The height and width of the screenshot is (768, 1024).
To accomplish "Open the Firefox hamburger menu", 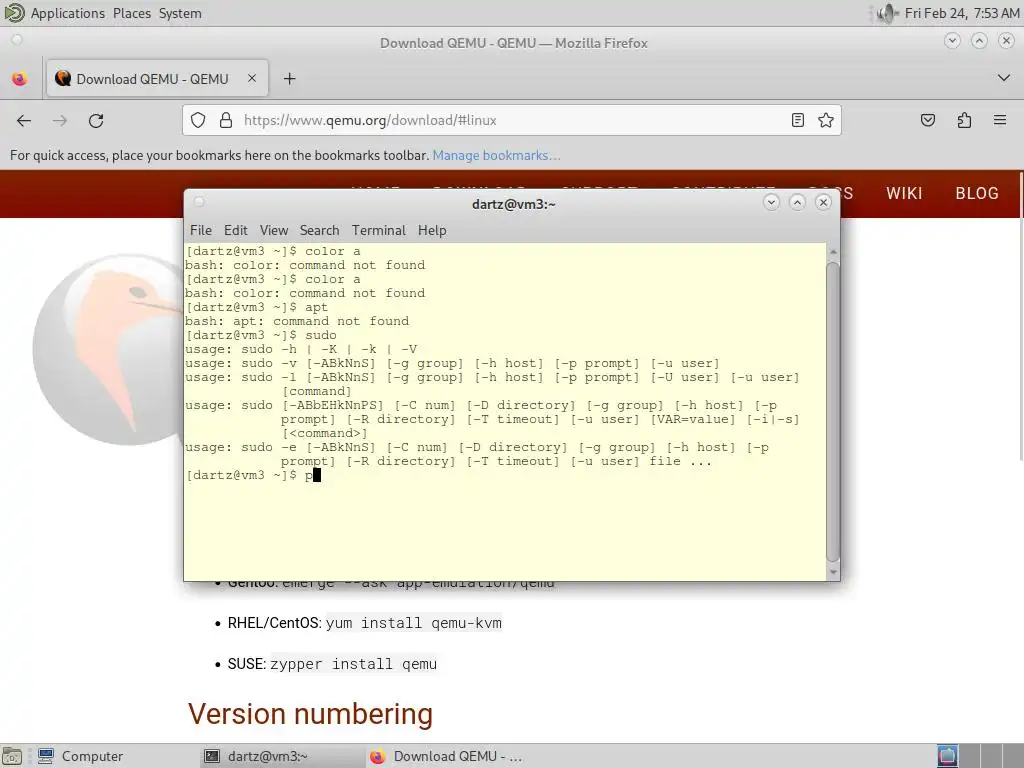I will click(1000, 120).
